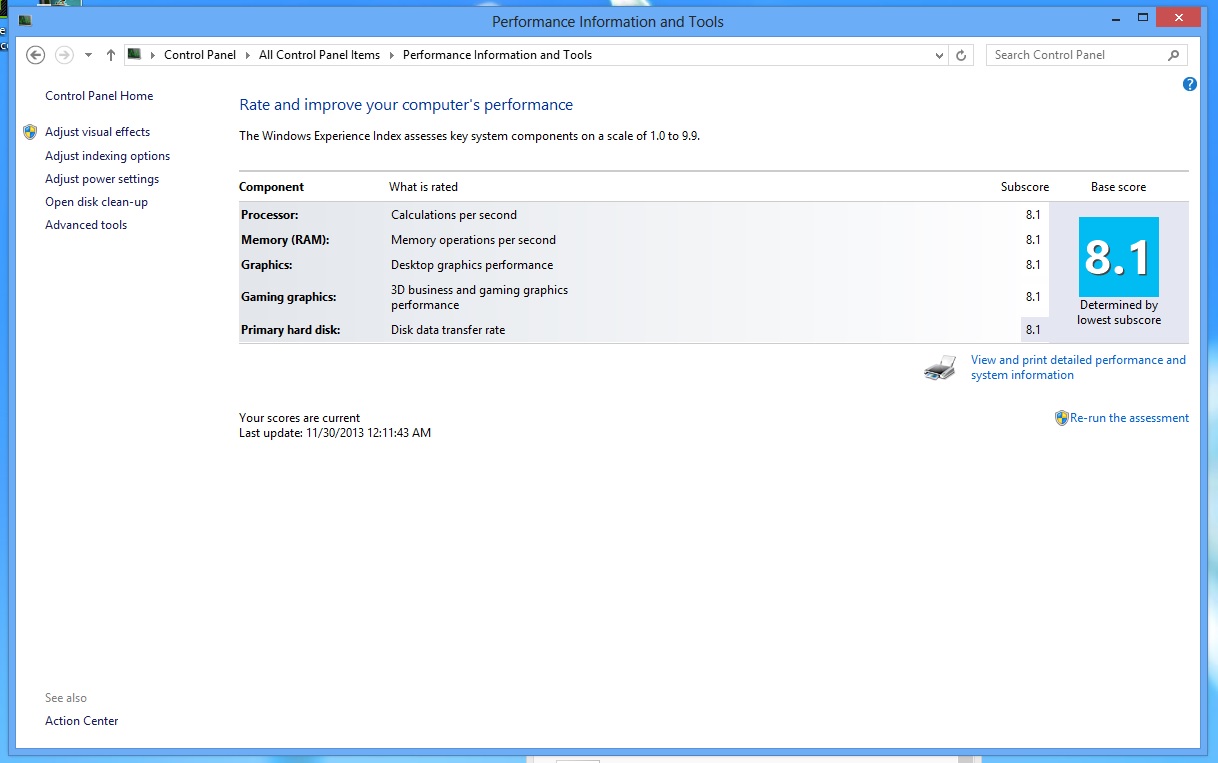Viewport: 1218px width, 763px height.
Task: Click the Refresh address bar icon
Action: [x=961, y=56]
